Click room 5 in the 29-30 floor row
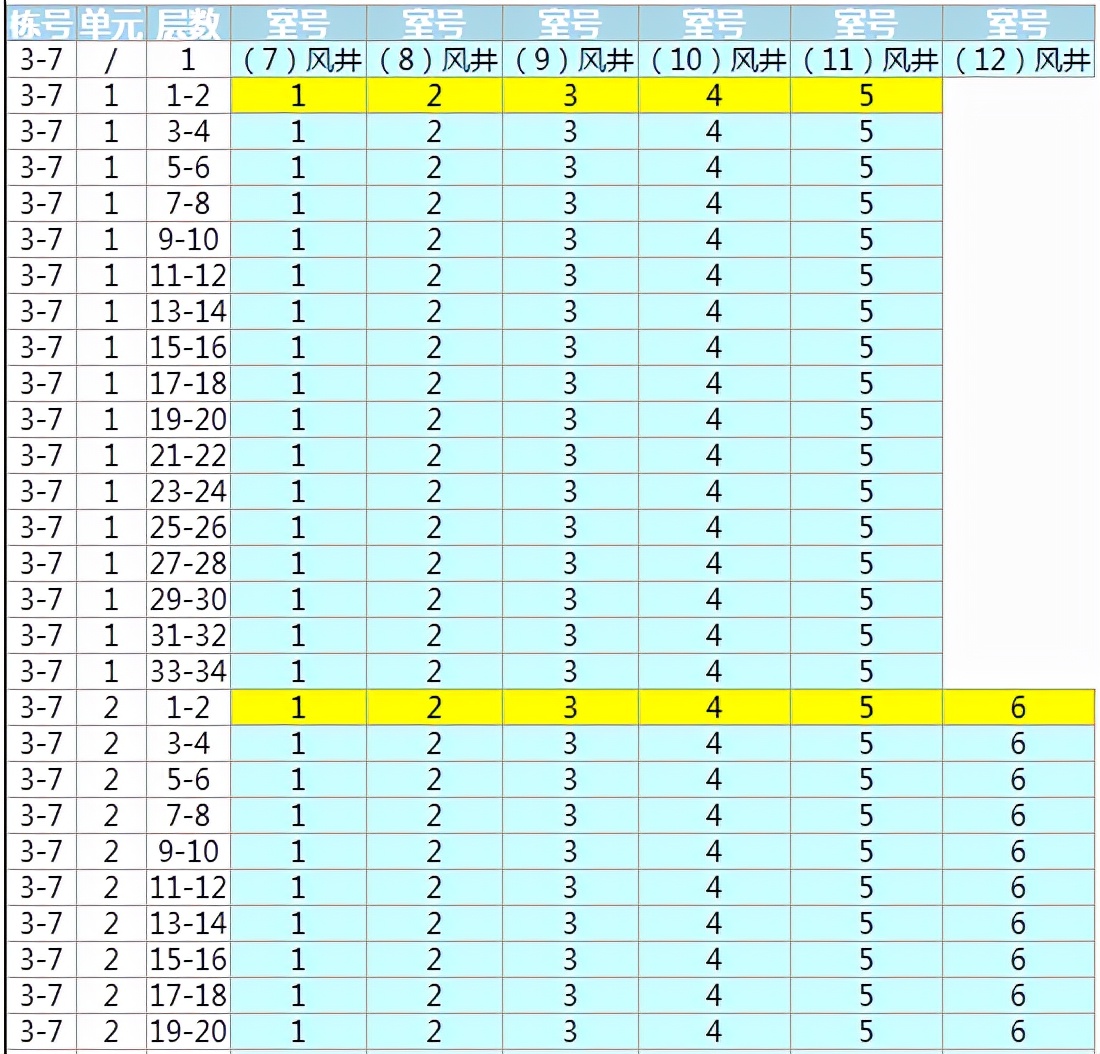Viewport: 1100px width, 1054px height. point(866,599)
